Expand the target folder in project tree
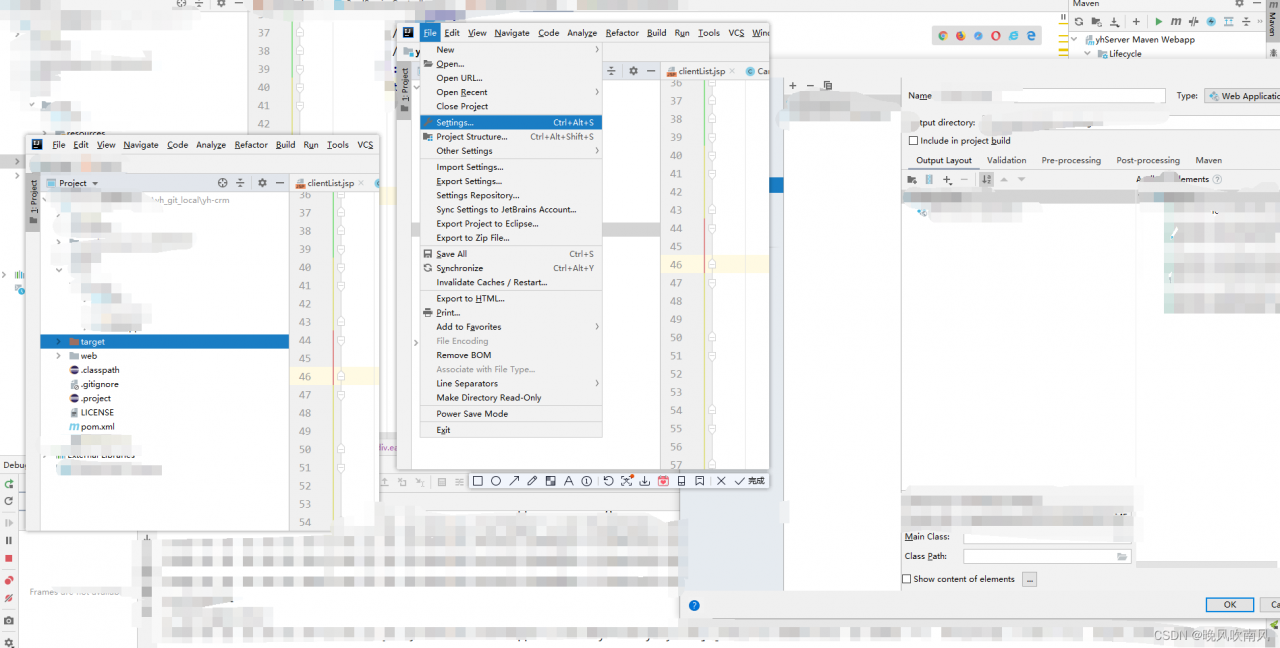This screenshot has width=1280, height=648. pos(59,342)
